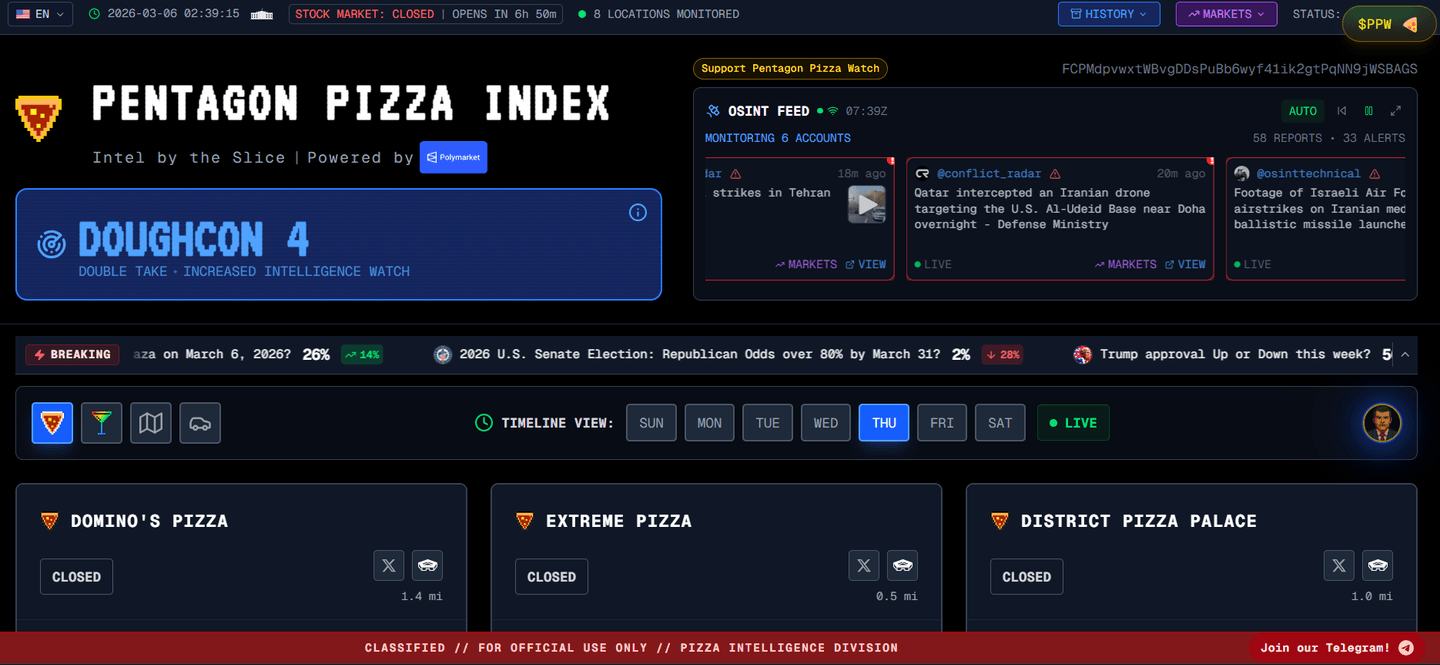
Task: Select the pizza places view tab
Action: point(52,423)
